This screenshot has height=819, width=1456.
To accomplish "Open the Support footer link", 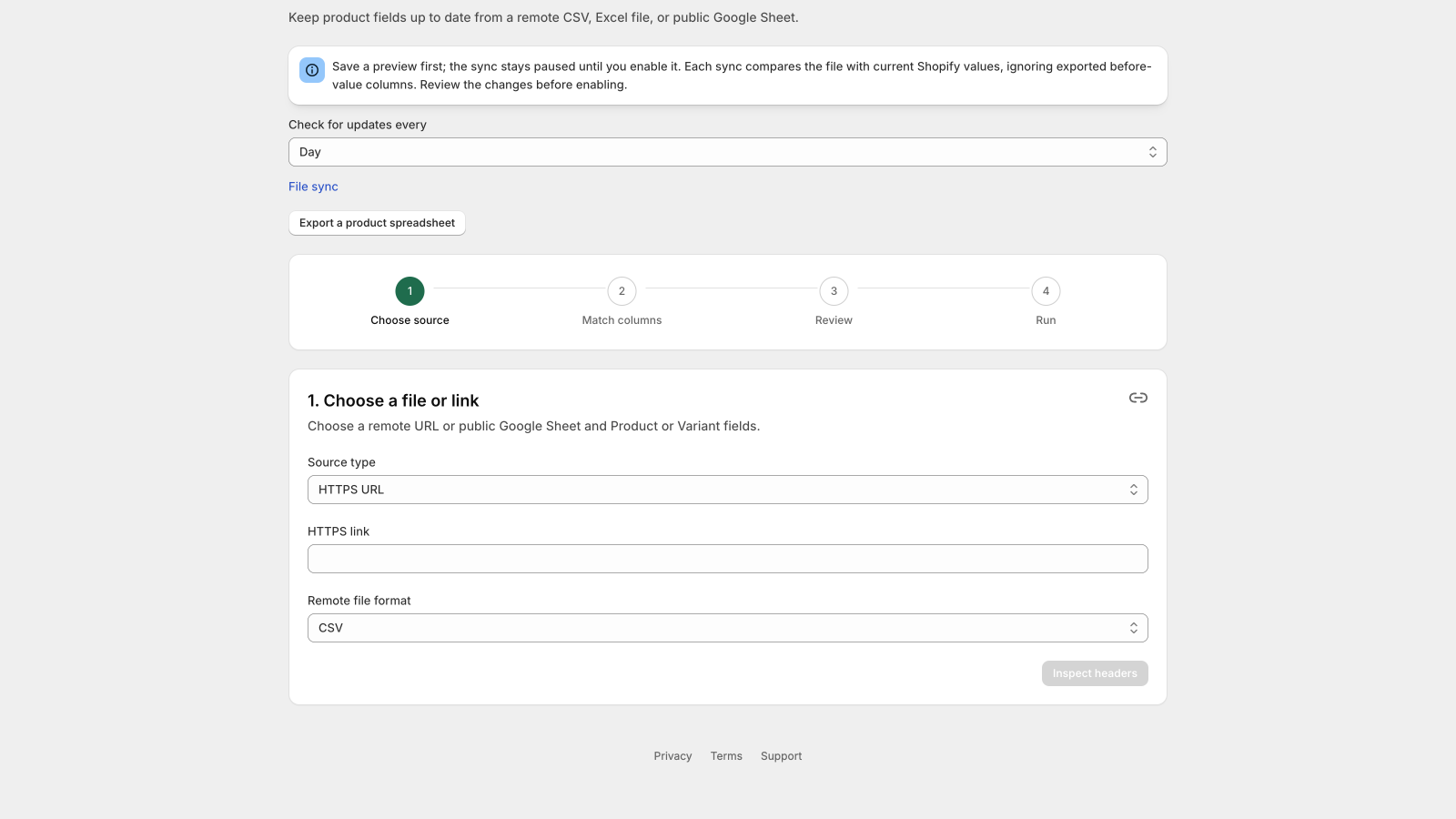I will (782, 756).
